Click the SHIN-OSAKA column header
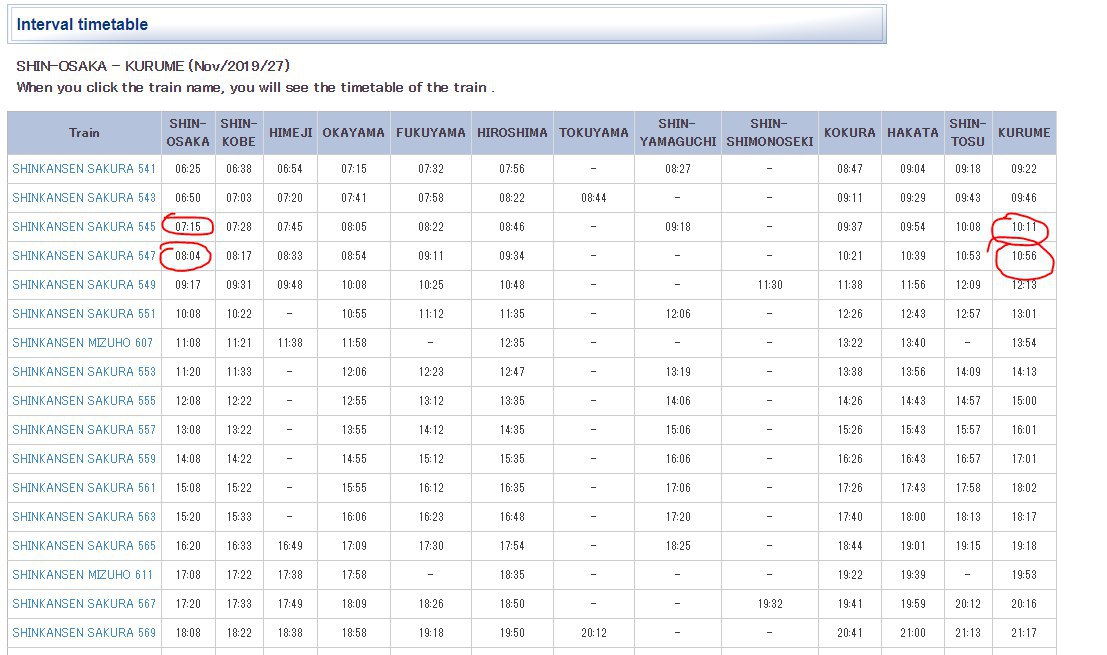Image resolution: width=1107 pixels, height=655 pixels. click(188, 133)
